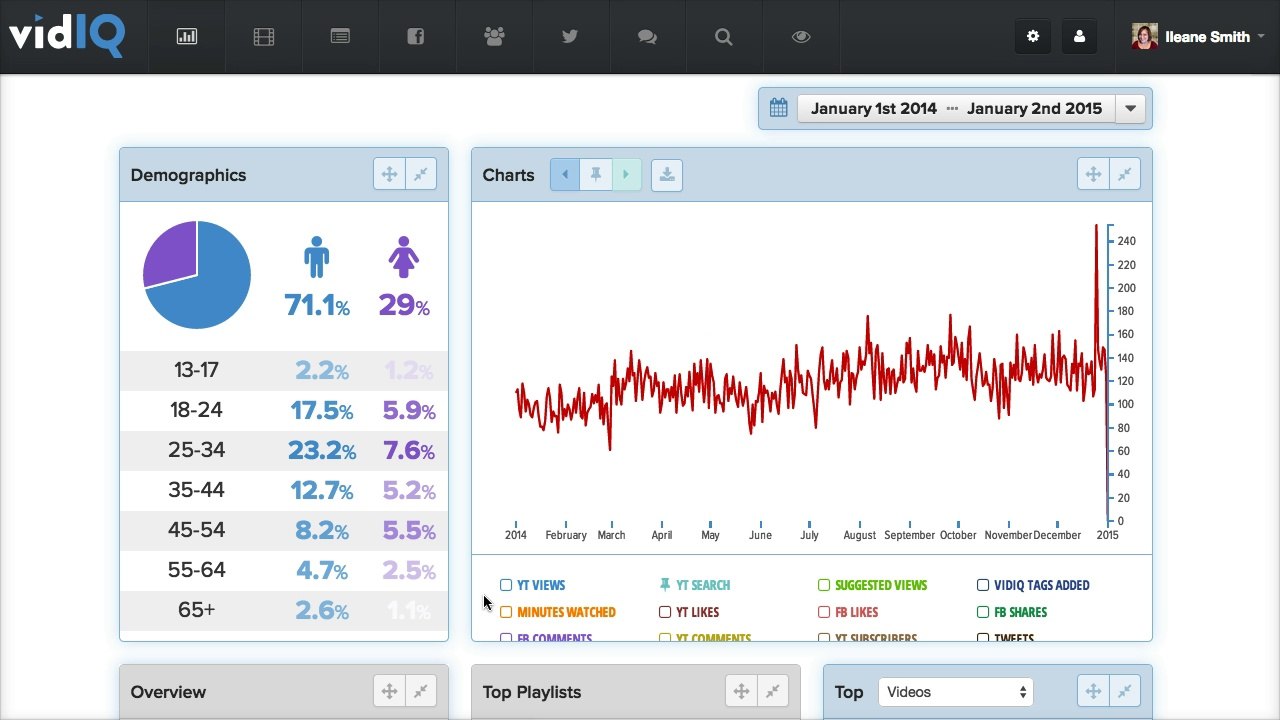This screenshot has height=720, width=1280.
Task: Open the list/playlist icon in navbar
Action: click(340, 37)
